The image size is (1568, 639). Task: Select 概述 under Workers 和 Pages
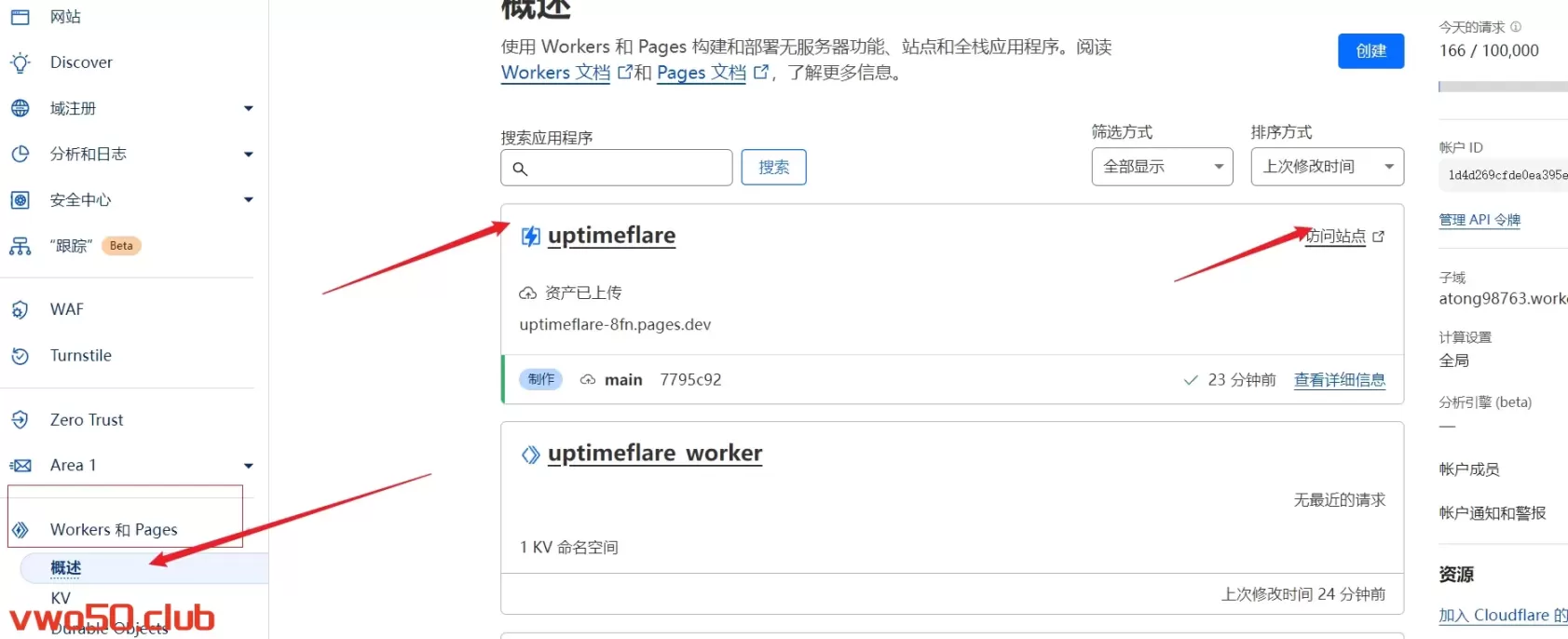66,568
